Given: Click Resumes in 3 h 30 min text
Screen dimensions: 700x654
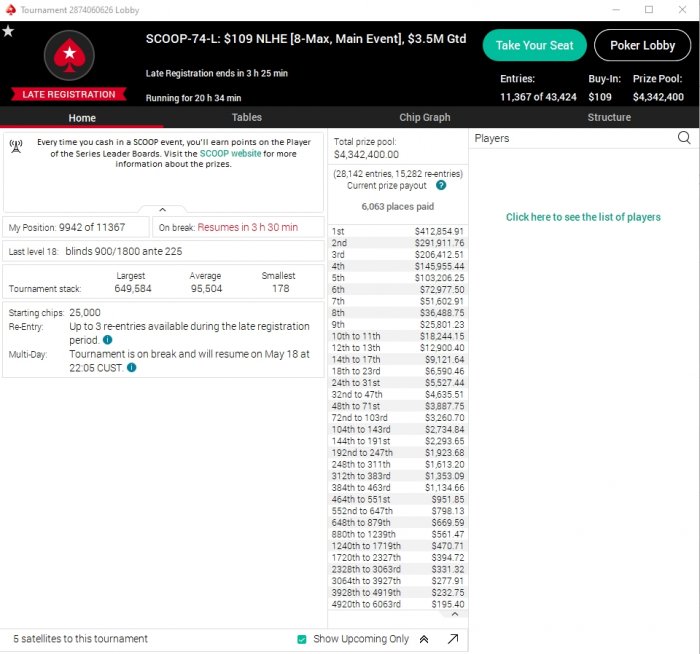Looking at the screenshot, I should click(248, 227).
